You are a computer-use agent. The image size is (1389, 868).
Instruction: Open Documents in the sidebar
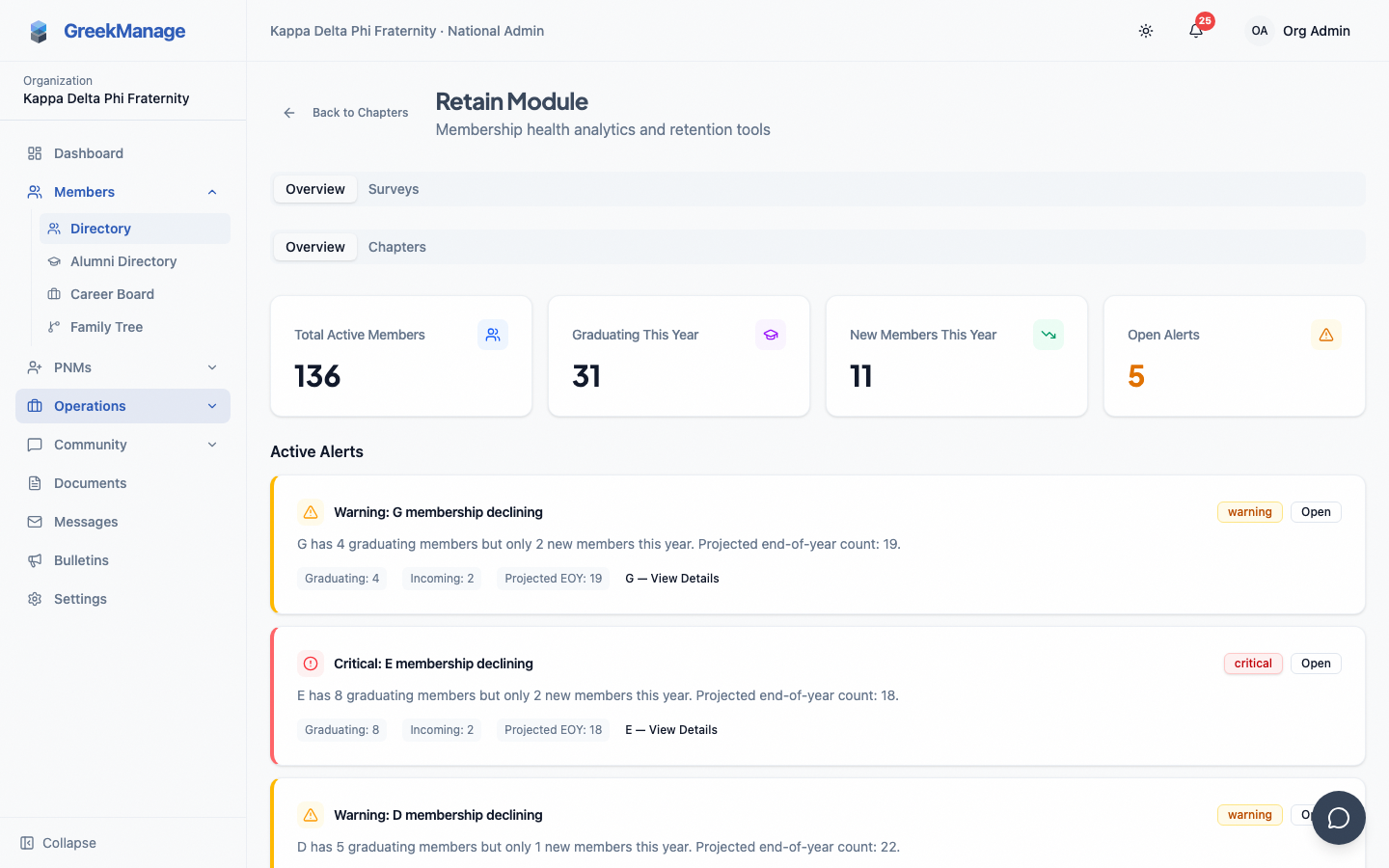pos(123,483)
